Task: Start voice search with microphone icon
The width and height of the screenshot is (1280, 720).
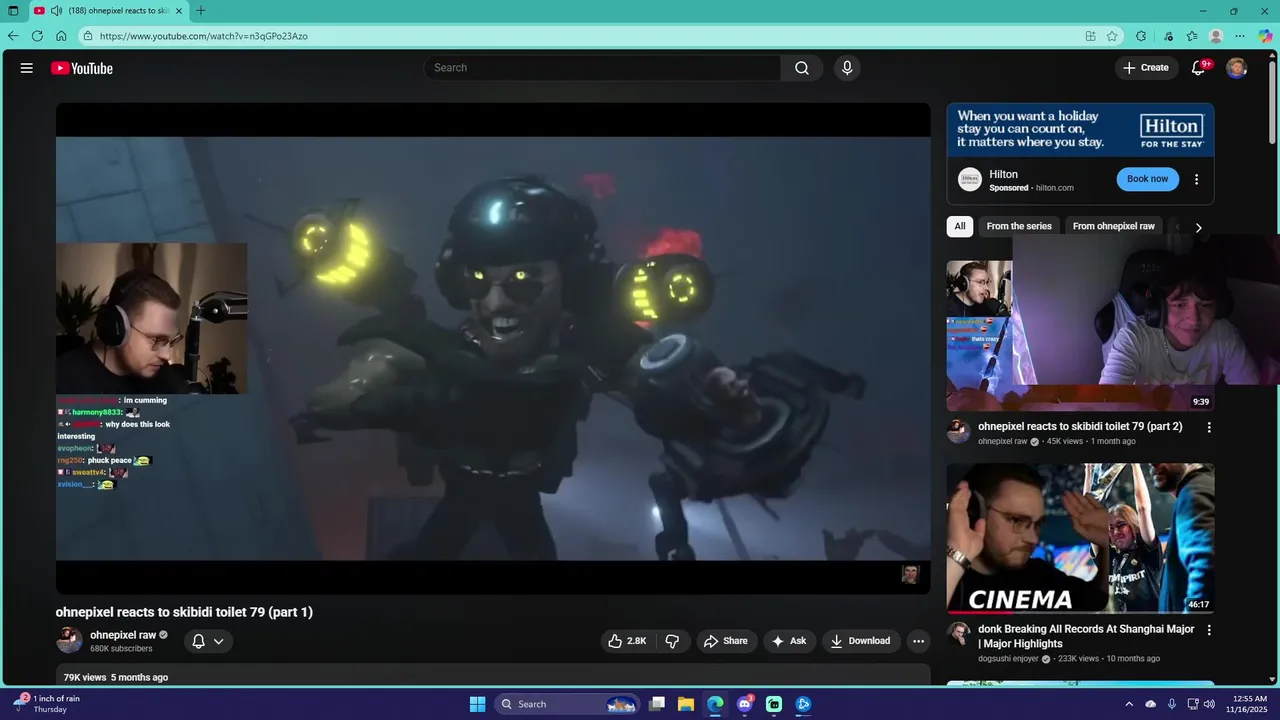Action: (x=847, y=68)
